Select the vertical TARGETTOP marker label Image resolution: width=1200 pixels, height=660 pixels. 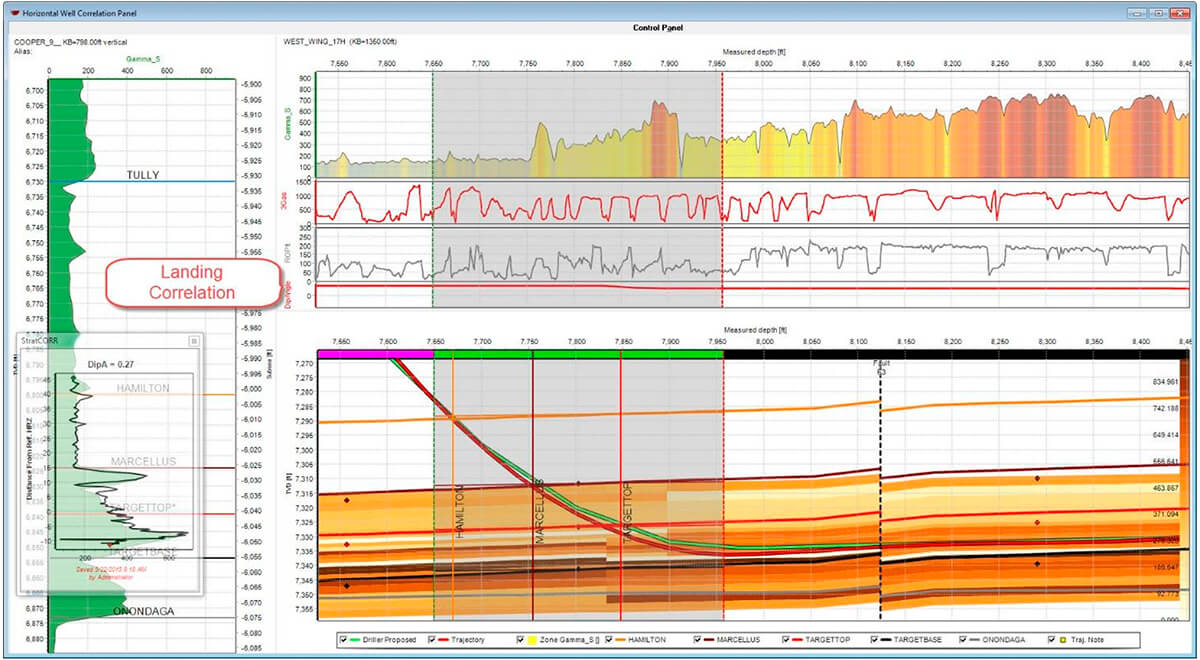627,512
